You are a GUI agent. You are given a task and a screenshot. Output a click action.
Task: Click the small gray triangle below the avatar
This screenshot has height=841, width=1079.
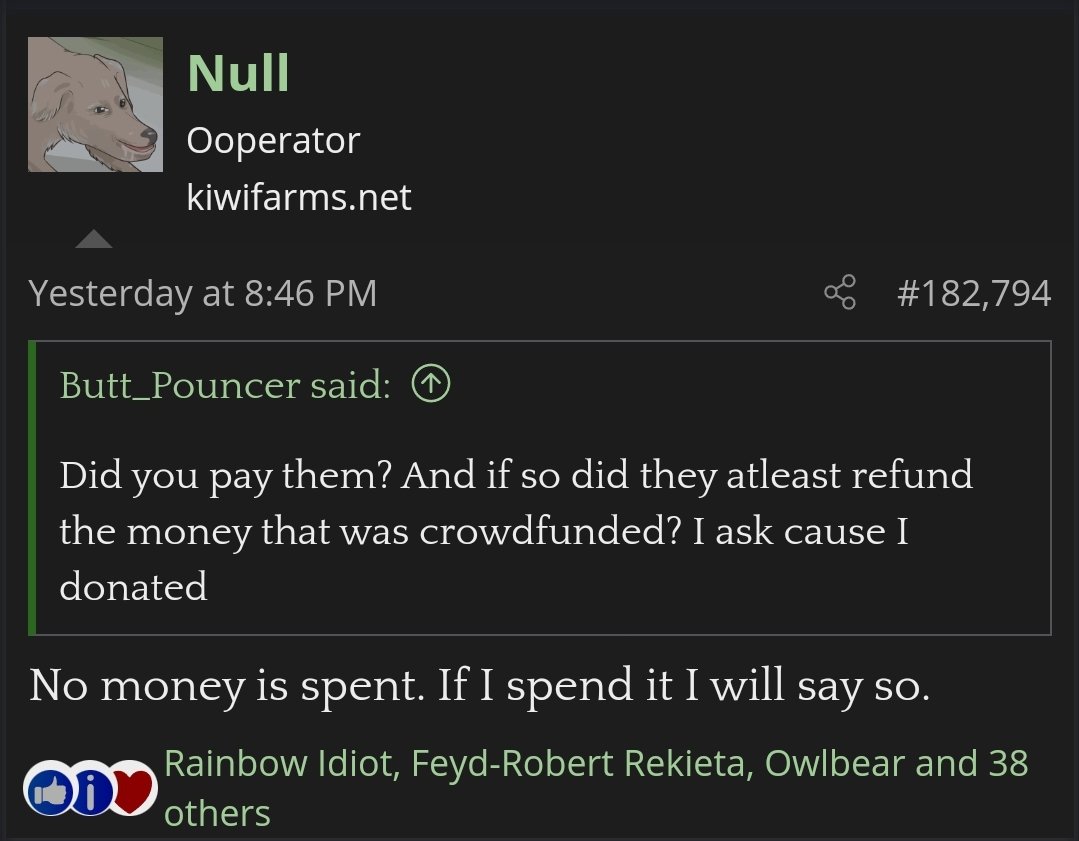coord(94,239)
